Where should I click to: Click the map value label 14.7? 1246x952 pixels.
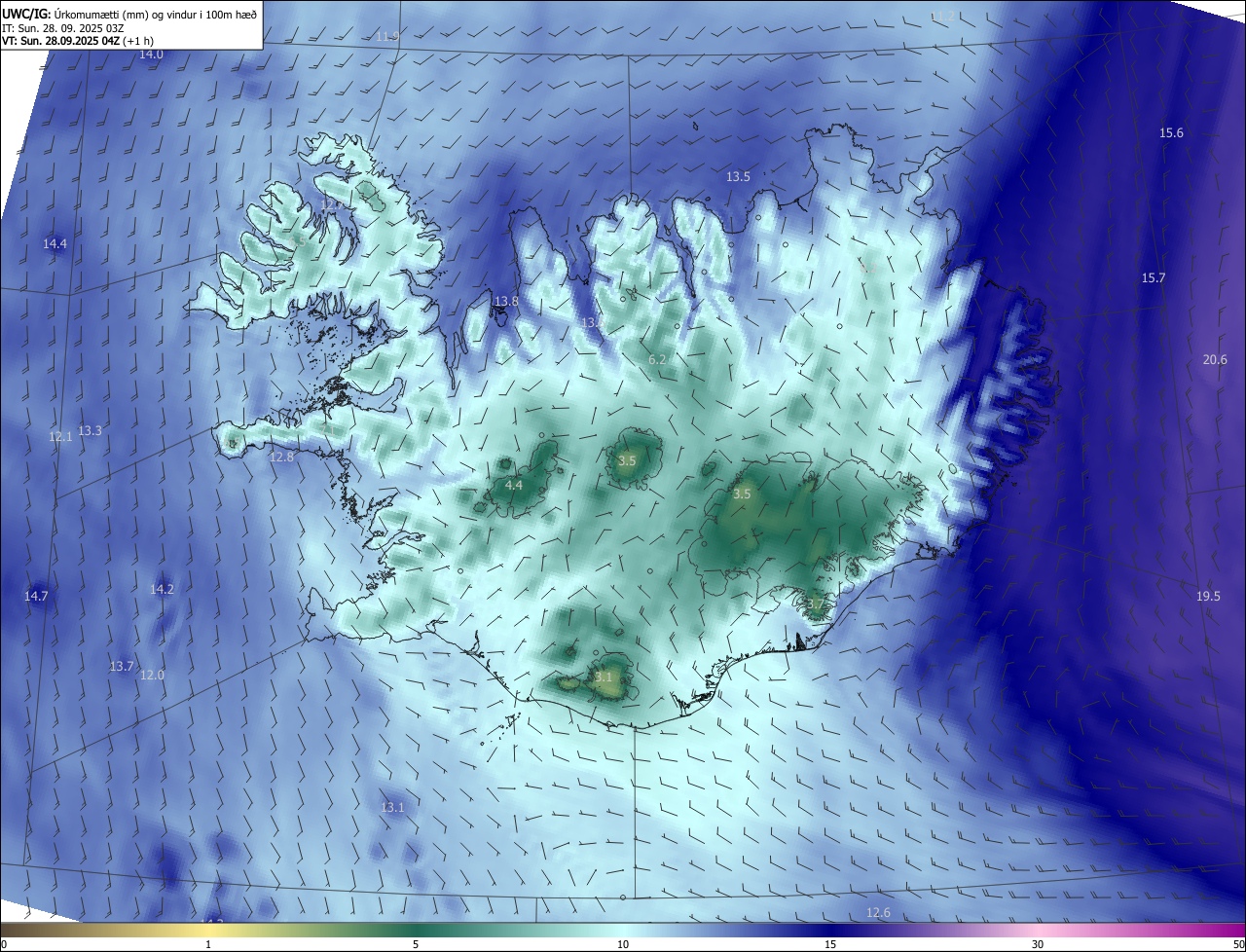click(x=36, y=596)
